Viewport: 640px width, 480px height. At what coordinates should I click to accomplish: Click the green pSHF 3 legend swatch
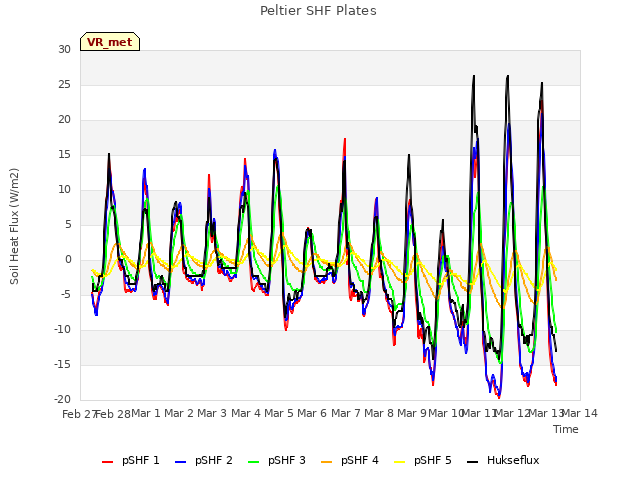[x=253, y=462]
